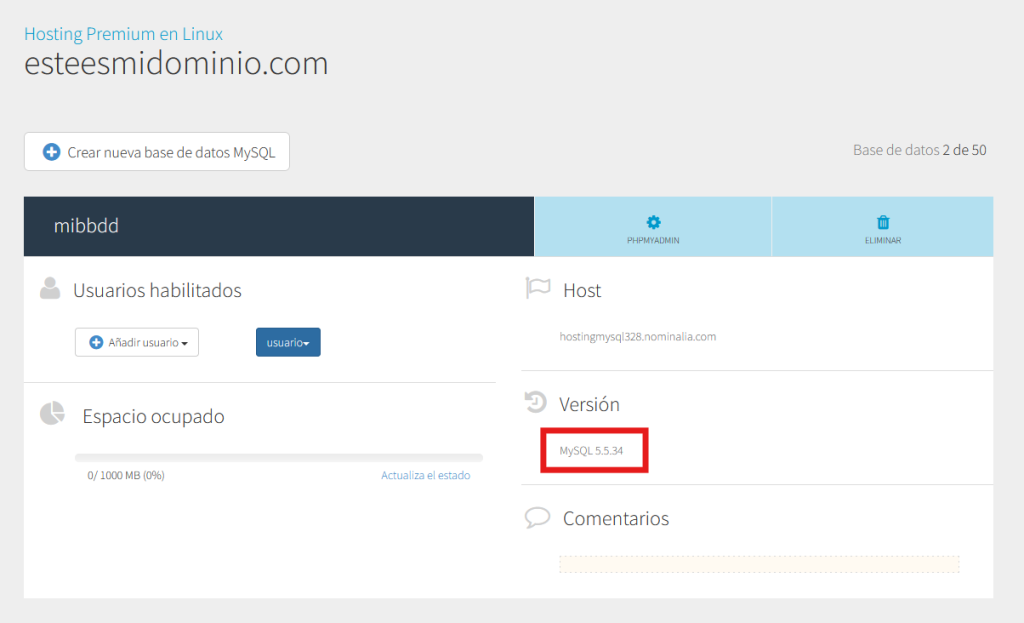The image size is (1024, 623).
Task: Click the hostingmysql328.nominalia.com host name
Action: tap(637, 336)
